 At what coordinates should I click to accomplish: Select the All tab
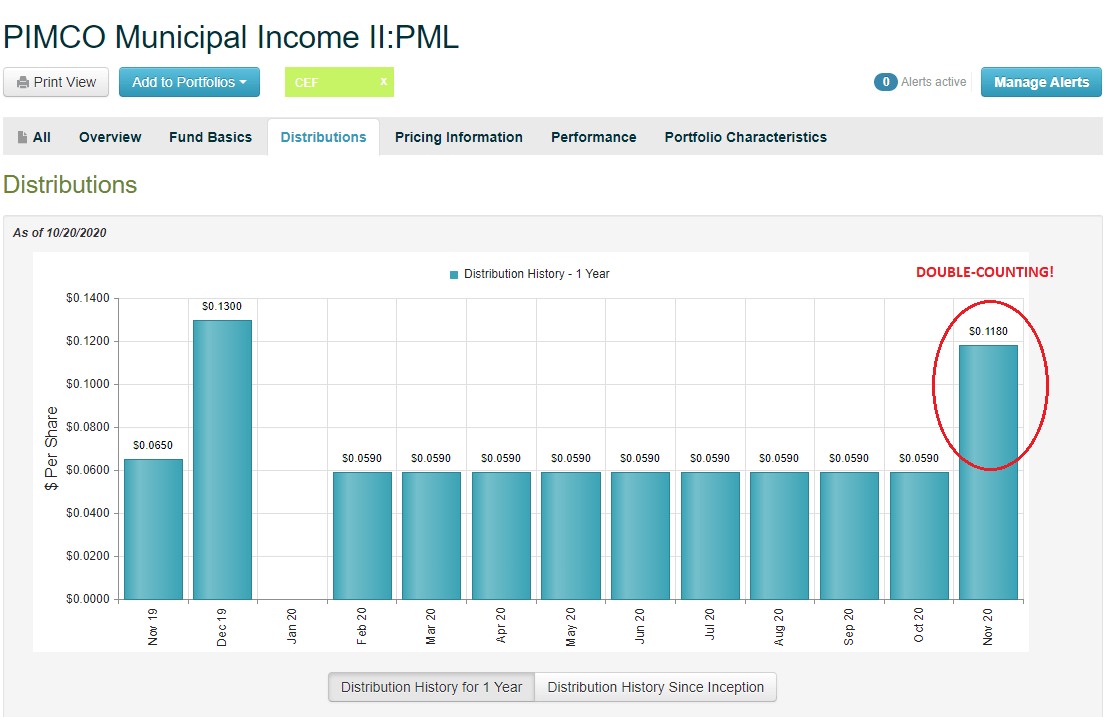tap(34, 137)
